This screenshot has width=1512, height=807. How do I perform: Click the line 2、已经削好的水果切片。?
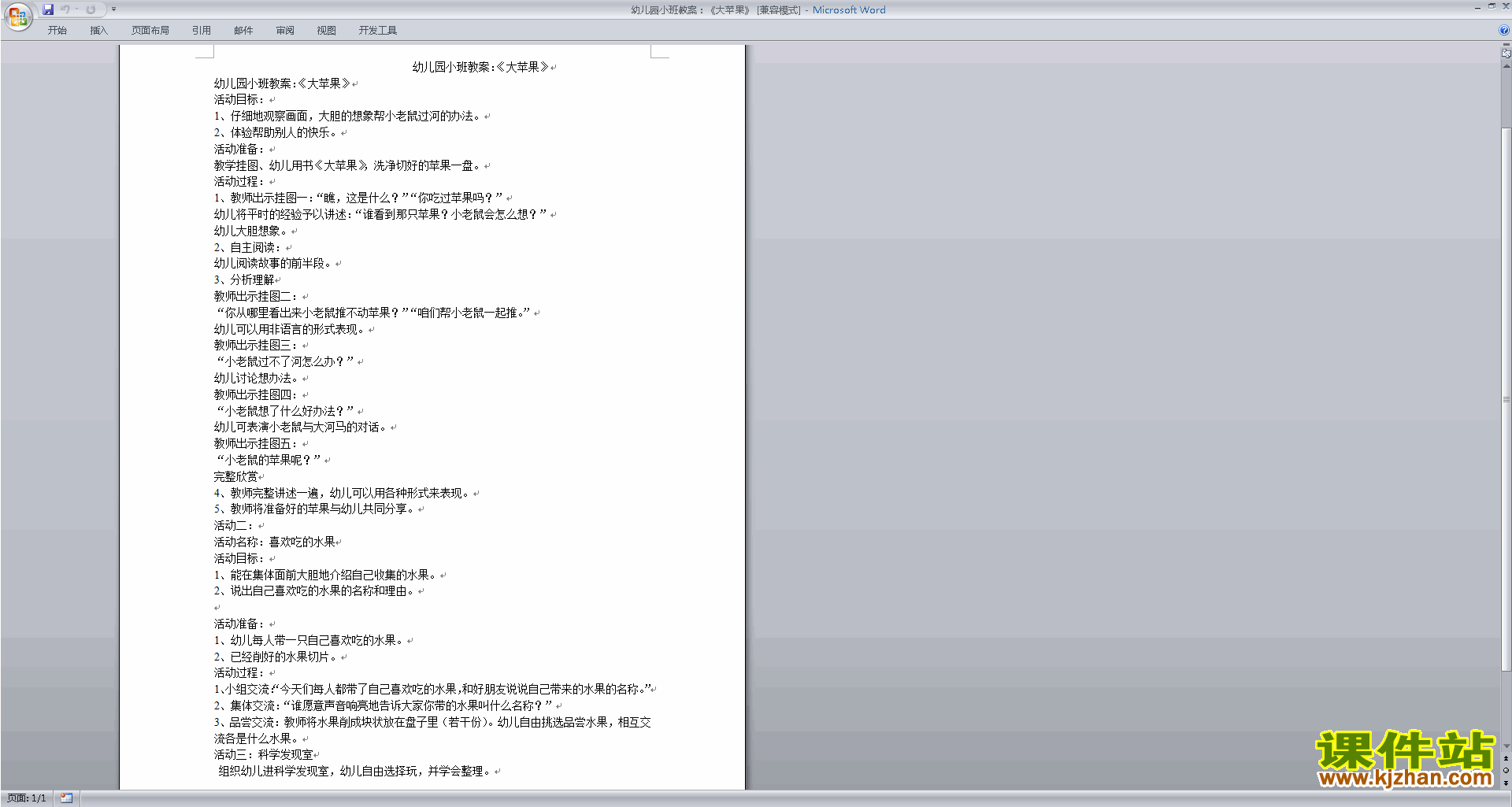click(x=276, y=657)
